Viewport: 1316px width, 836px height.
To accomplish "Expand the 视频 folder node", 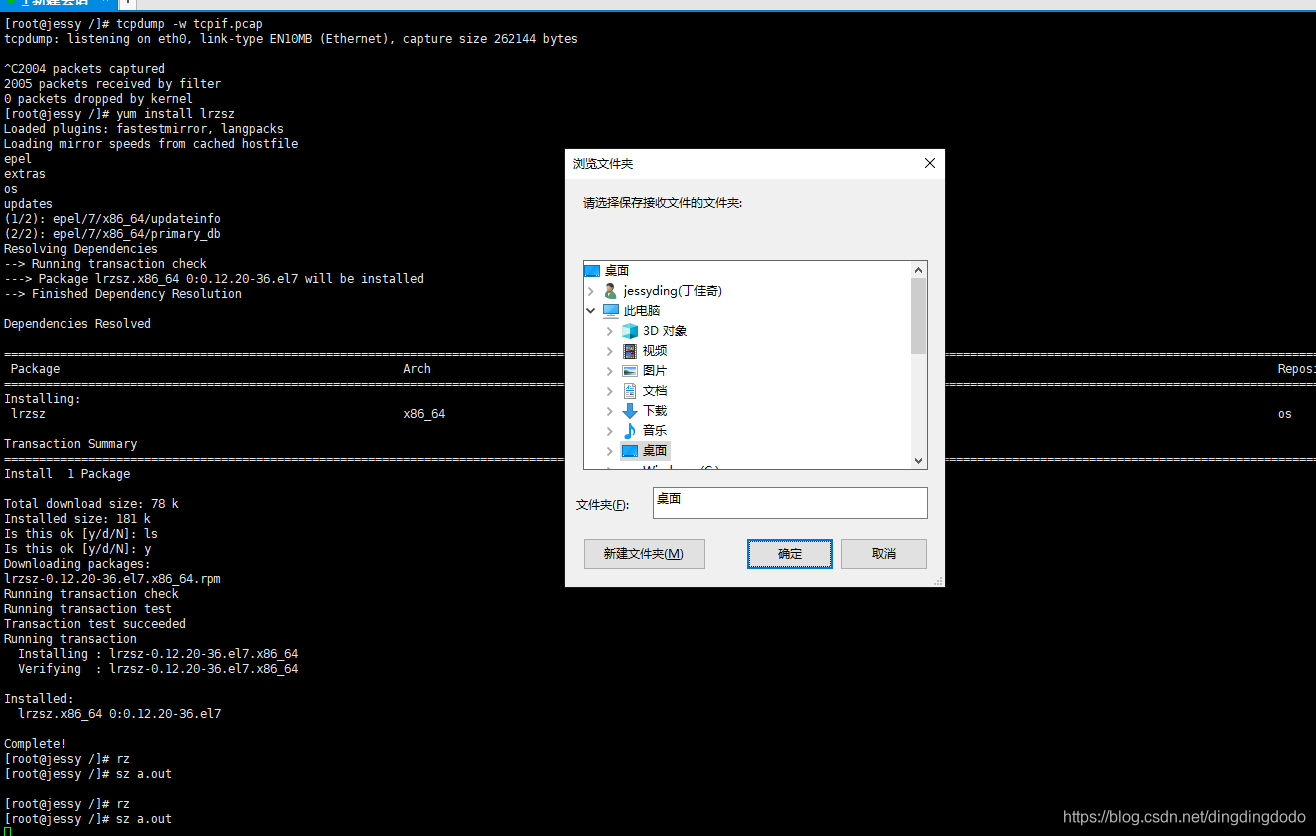I will pyautogui.click(x=610, y=351).
